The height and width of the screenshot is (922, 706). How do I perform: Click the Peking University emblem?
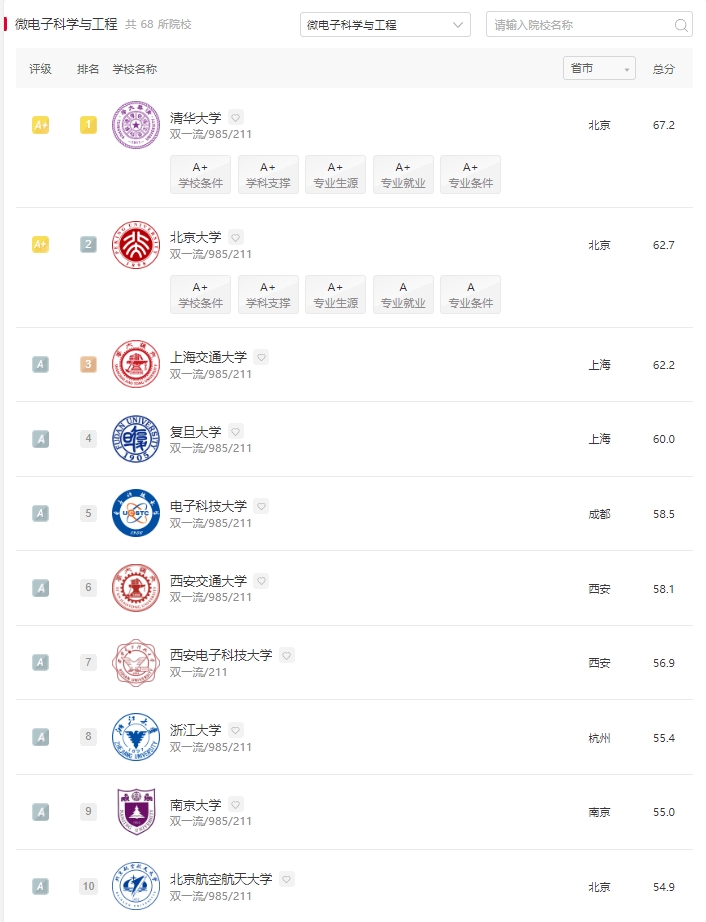click(x=136, y=245)
